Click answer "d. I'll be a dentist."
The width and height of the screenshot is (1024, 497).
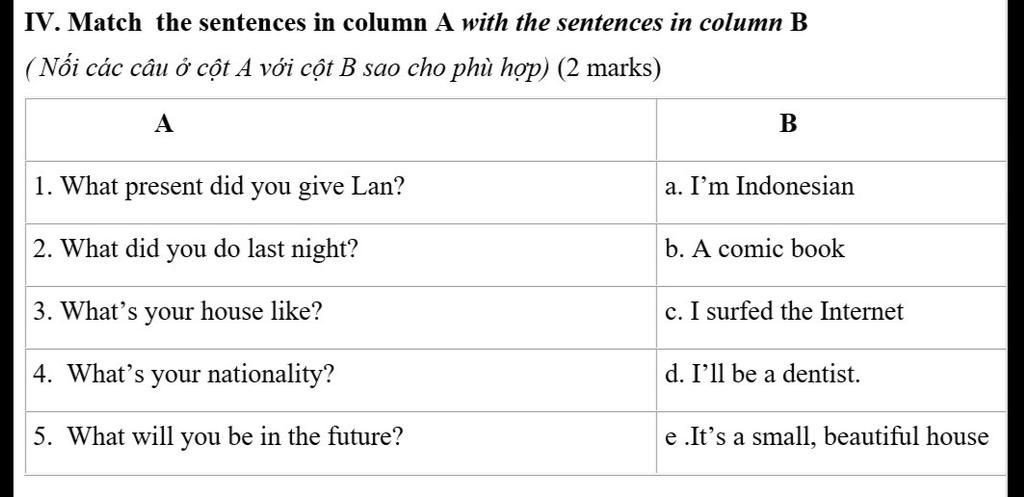pyautogui.click(x=762, y=375)
